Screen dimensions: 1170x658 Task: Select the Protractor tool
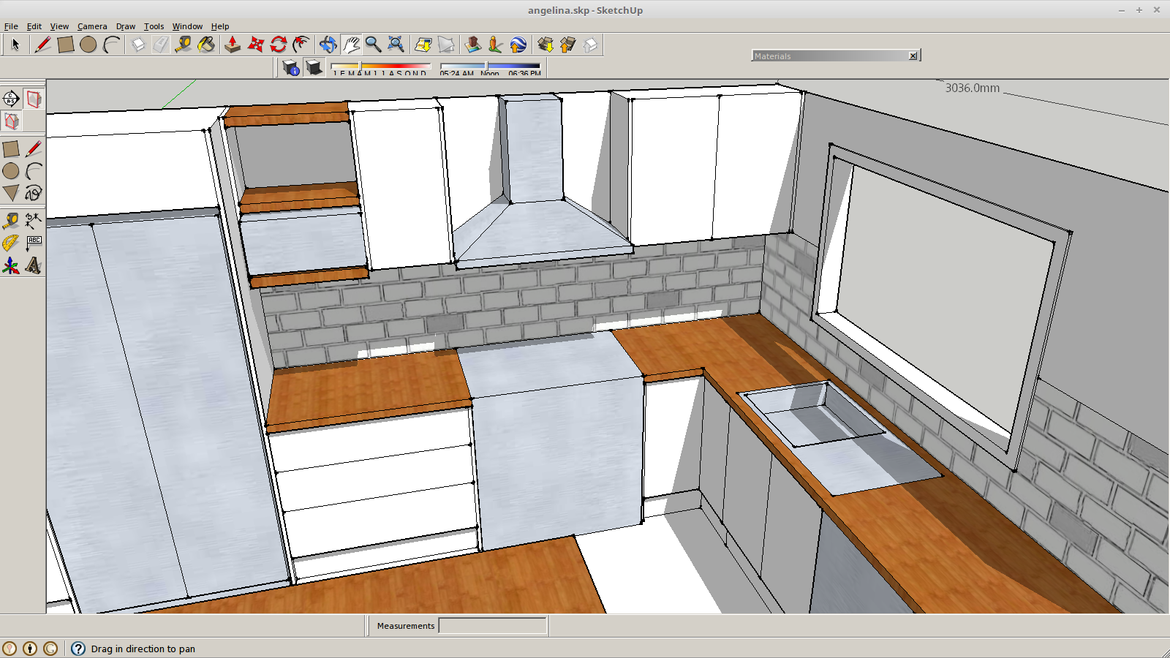point(10,243)
